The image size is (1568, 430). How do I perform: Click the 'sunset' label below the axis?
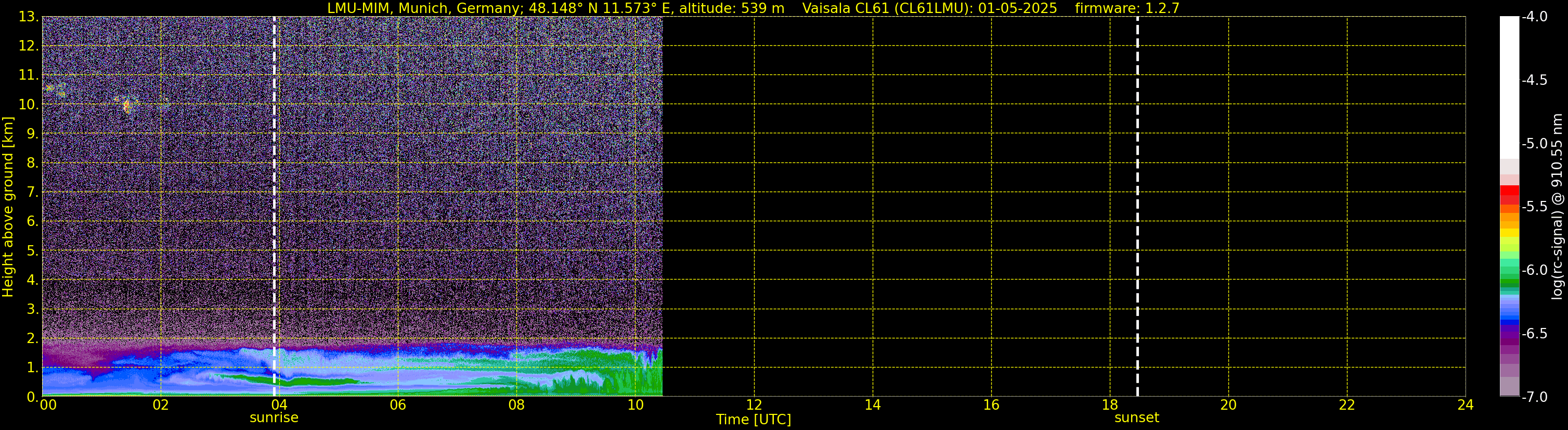(1136, 418)
